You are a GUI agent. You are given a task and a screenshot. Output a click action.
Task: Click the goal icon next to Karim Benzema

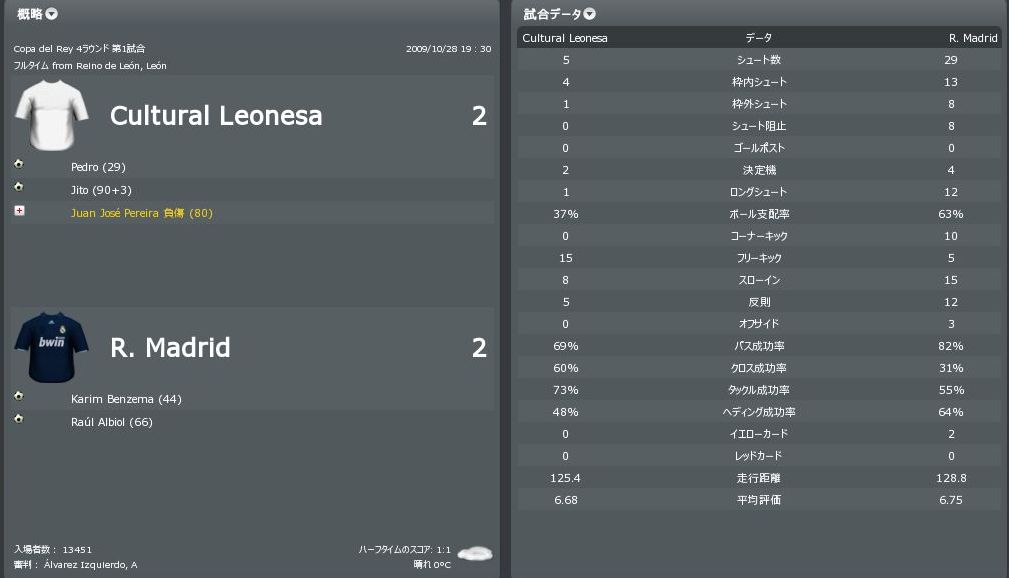tap(19, 396)
